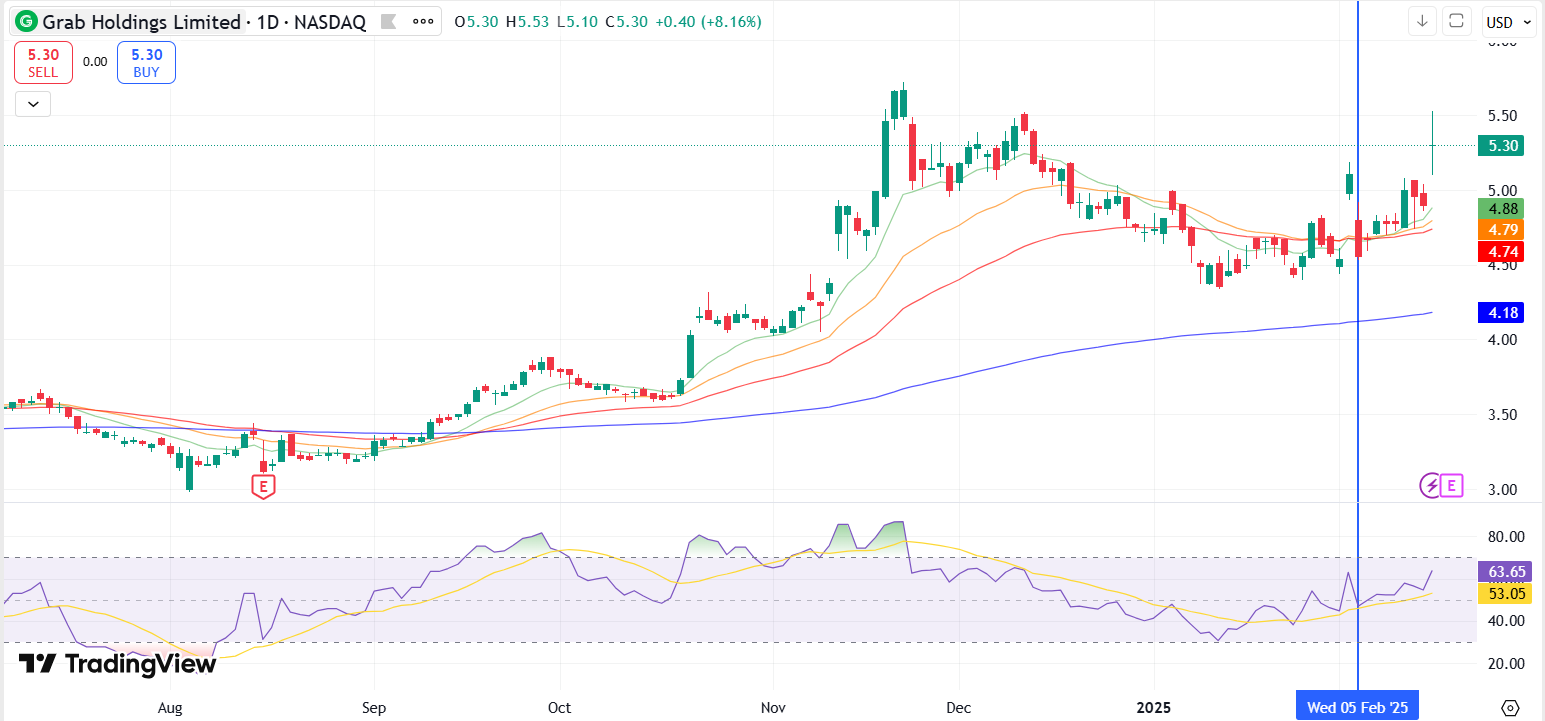This screenshot has width=1545, height=721.
Task: Click the Grab Holdings Limited symbol name
Action: click(x=142, y=21)
